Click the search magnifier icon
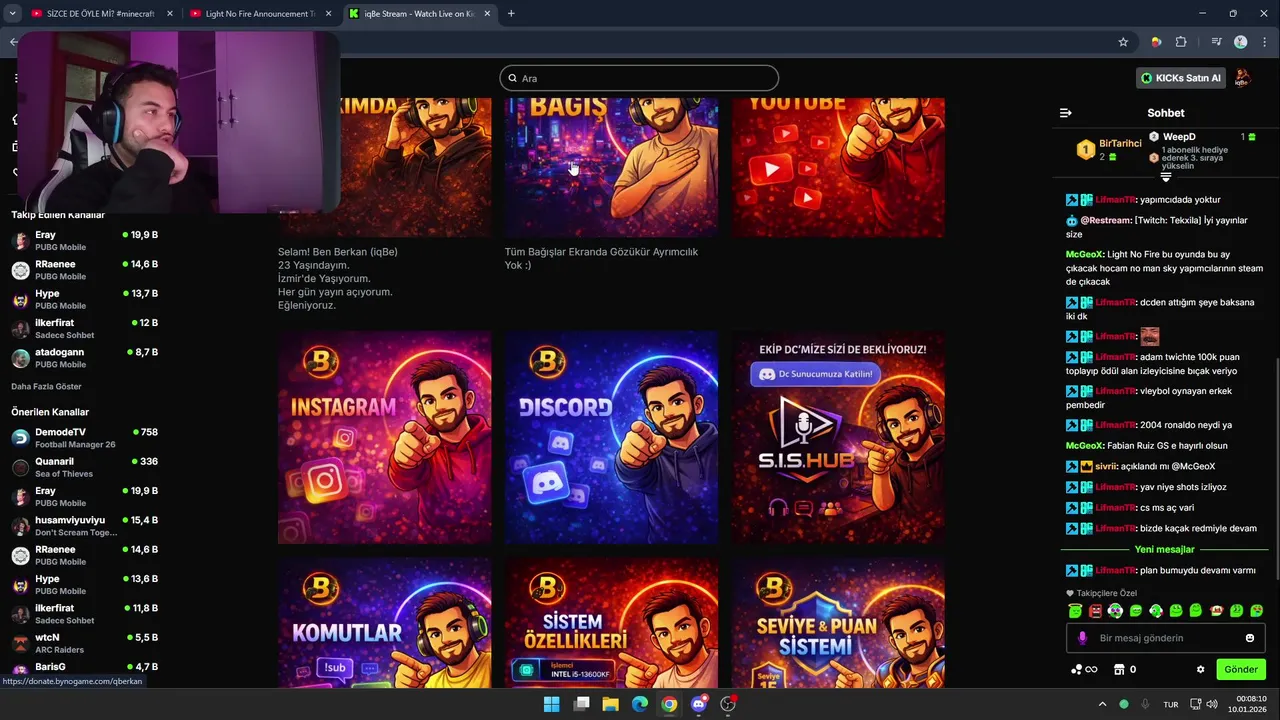The height and width of the screenshot is (720, 1280). click(513, 78)
